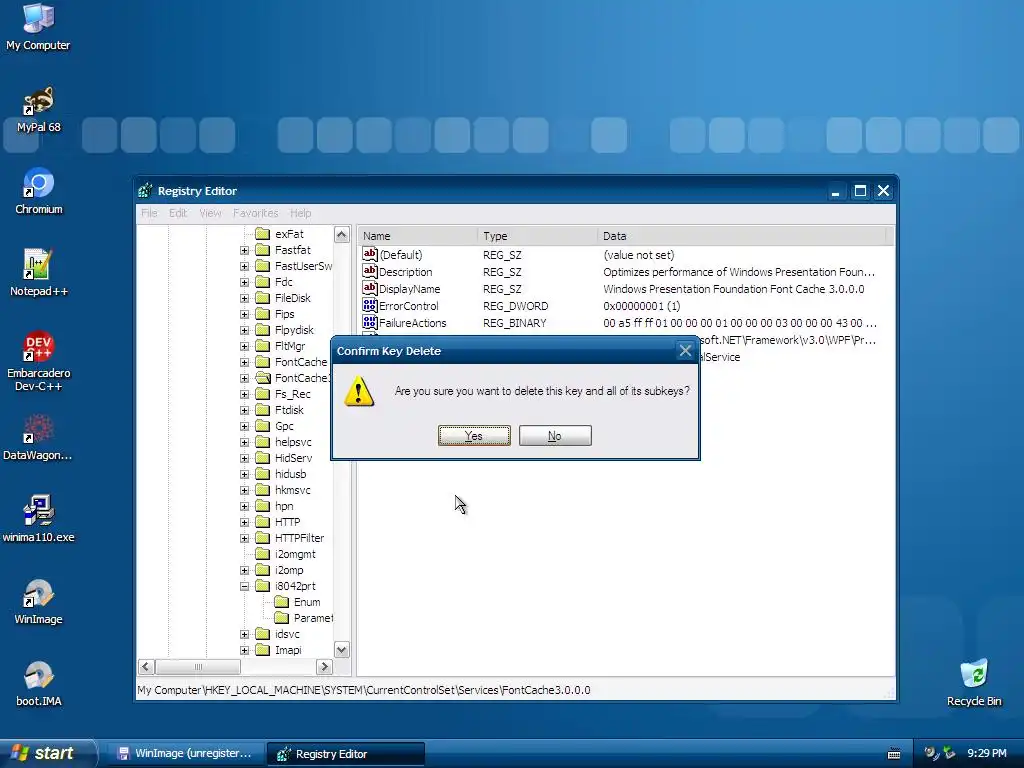Select the (Default) value string icon
The image size is (1024, 768).
coord(370,254)
